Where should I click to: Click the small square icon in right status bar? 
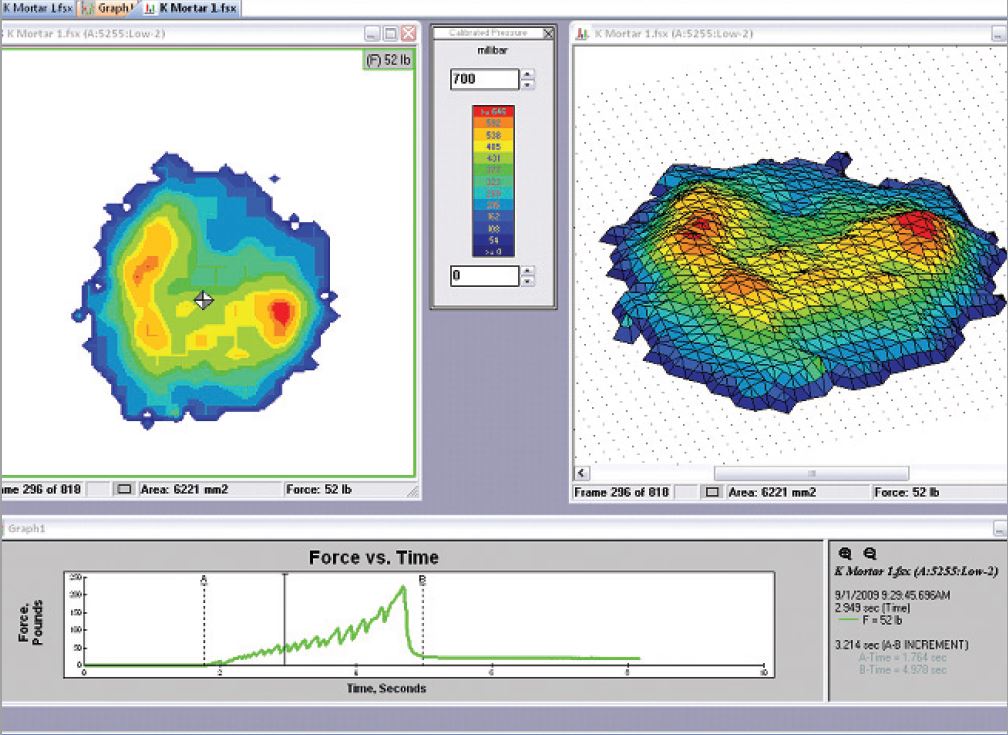[x=713, y=493]
